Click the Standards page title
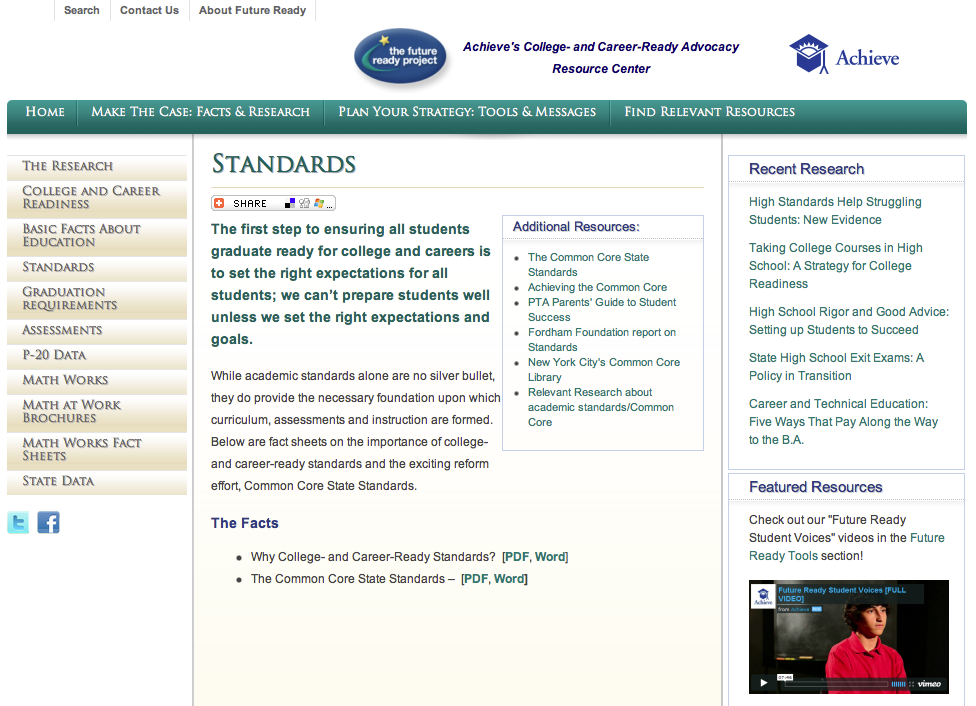976x706 pixels. (284, 164)
